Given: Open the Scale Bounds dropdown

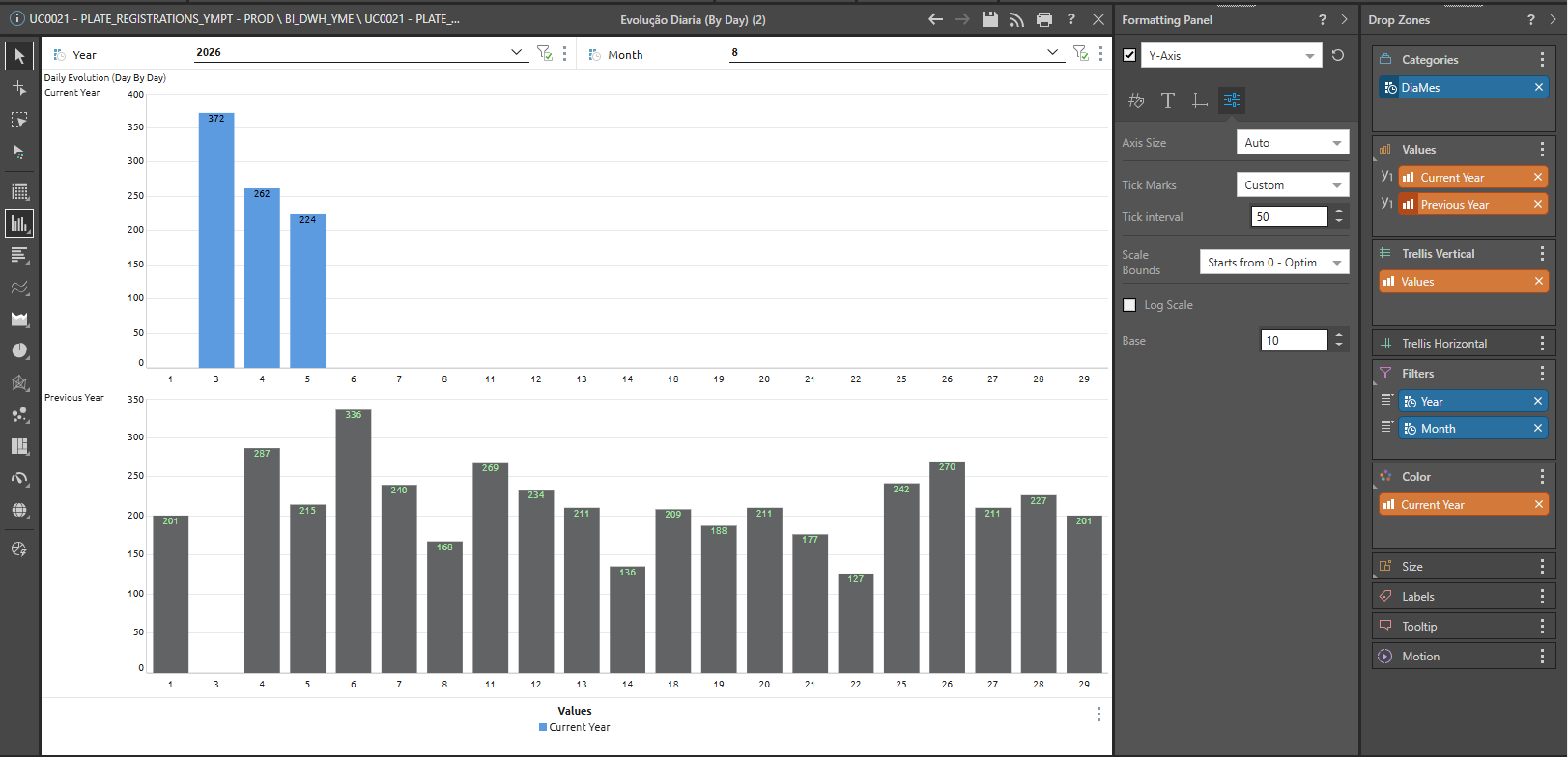Looking at the screenshot, I should click(x=1274, y=263).
